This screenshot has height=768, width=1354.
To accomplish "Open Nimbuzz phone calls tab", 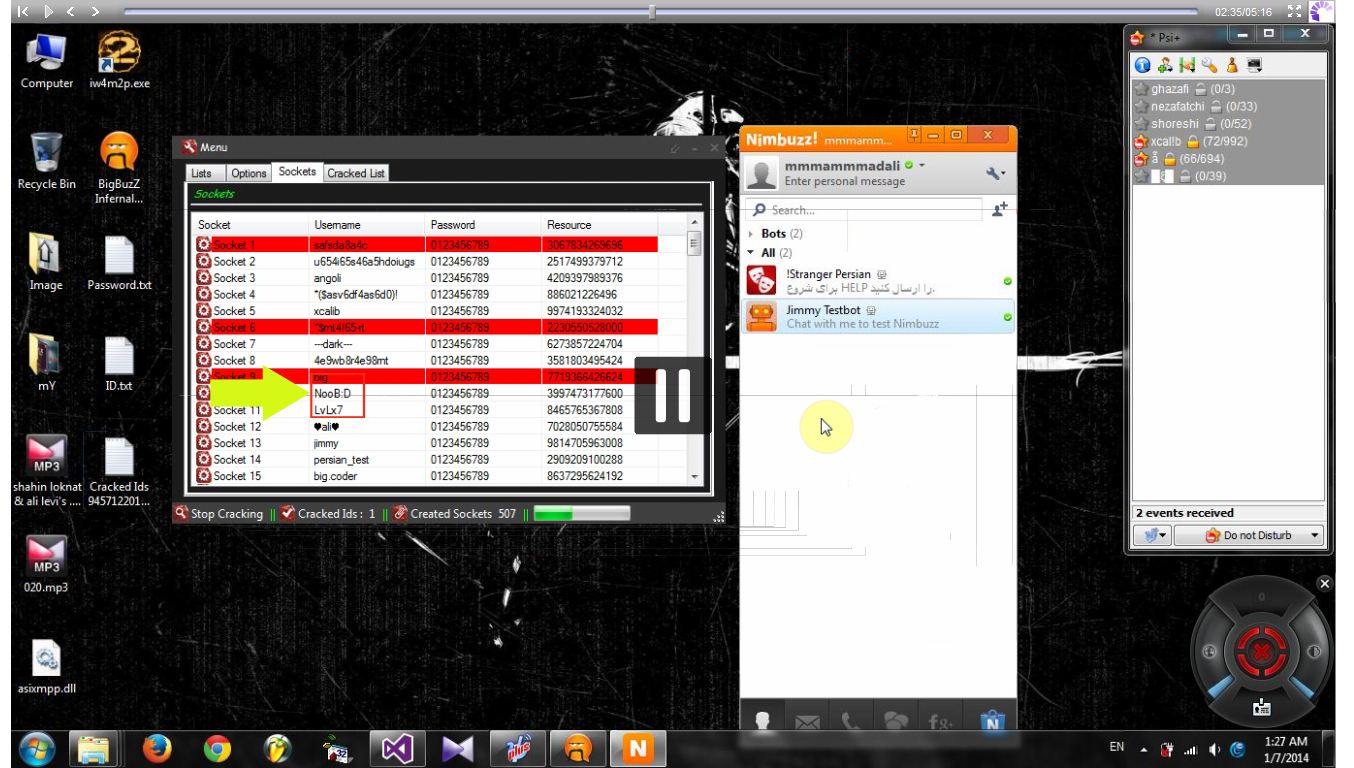I will [851, 720].
